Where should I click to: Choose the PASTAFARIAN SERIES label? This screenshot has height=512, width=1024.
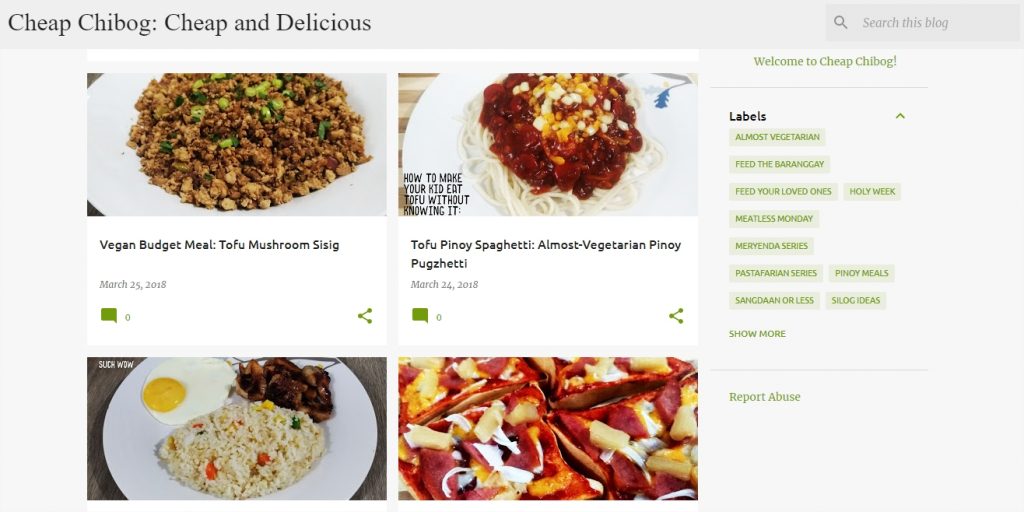click(x=776, y=273)
